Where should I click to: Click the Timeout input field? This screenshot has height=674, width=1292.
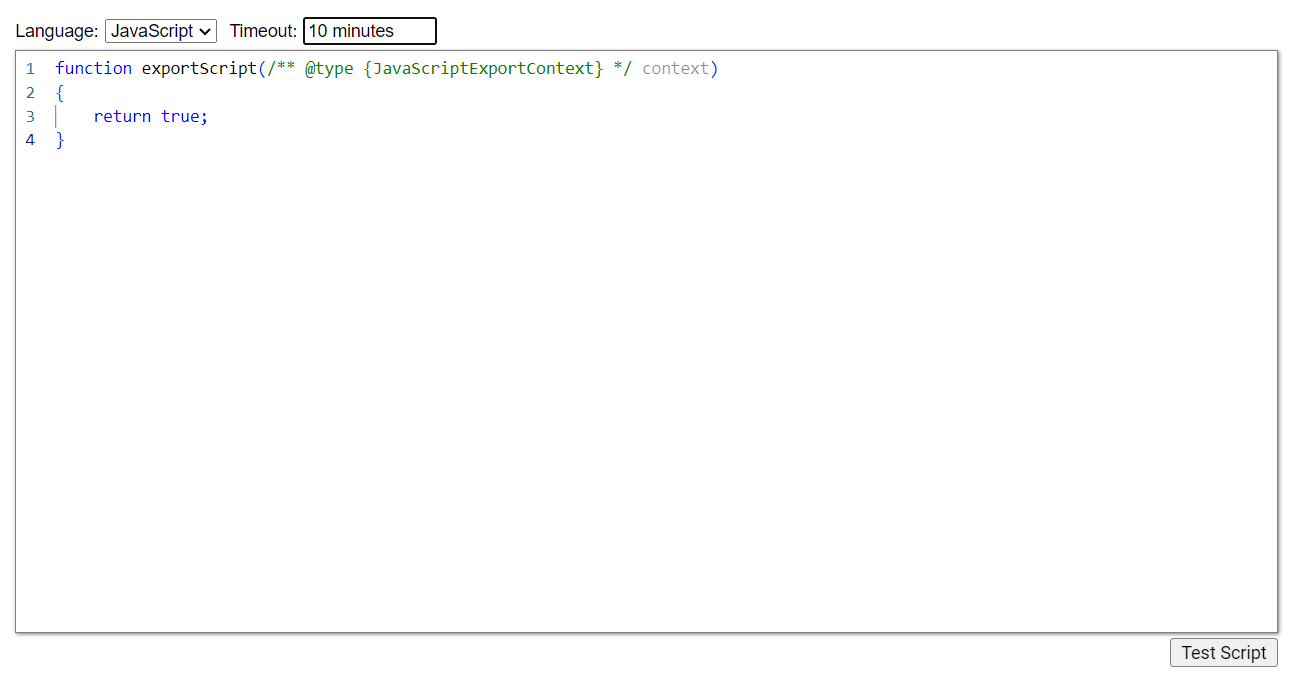click(x=369, y=31)
